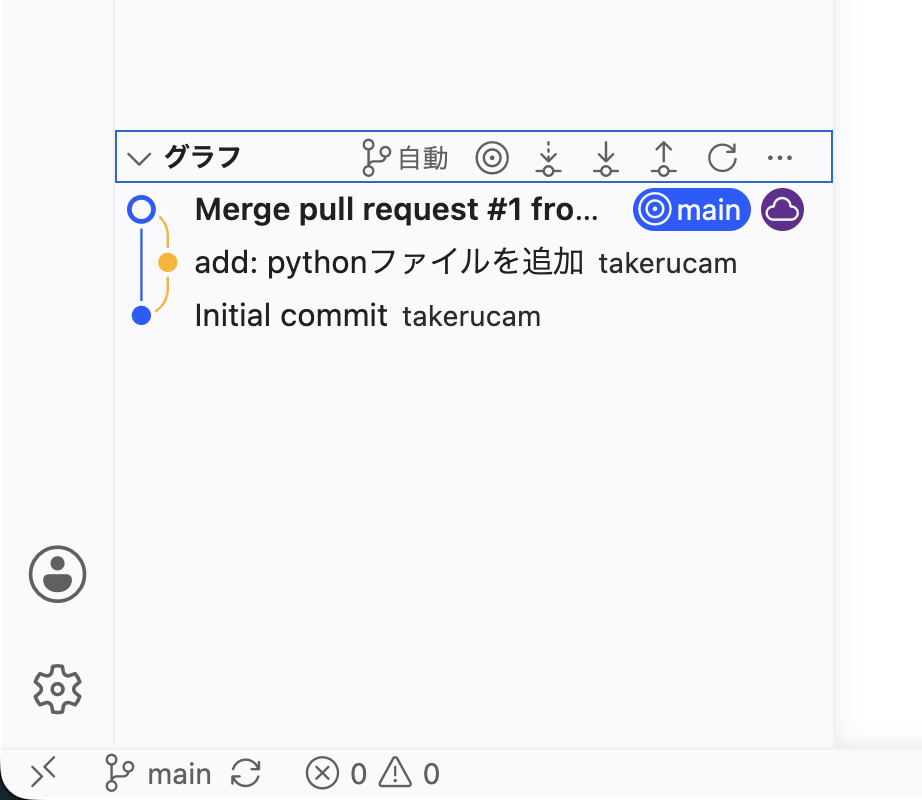This screenshot has height=800, width=922.
Task: Click the purple cloud remote badge
Action: (x=782, y=209)
